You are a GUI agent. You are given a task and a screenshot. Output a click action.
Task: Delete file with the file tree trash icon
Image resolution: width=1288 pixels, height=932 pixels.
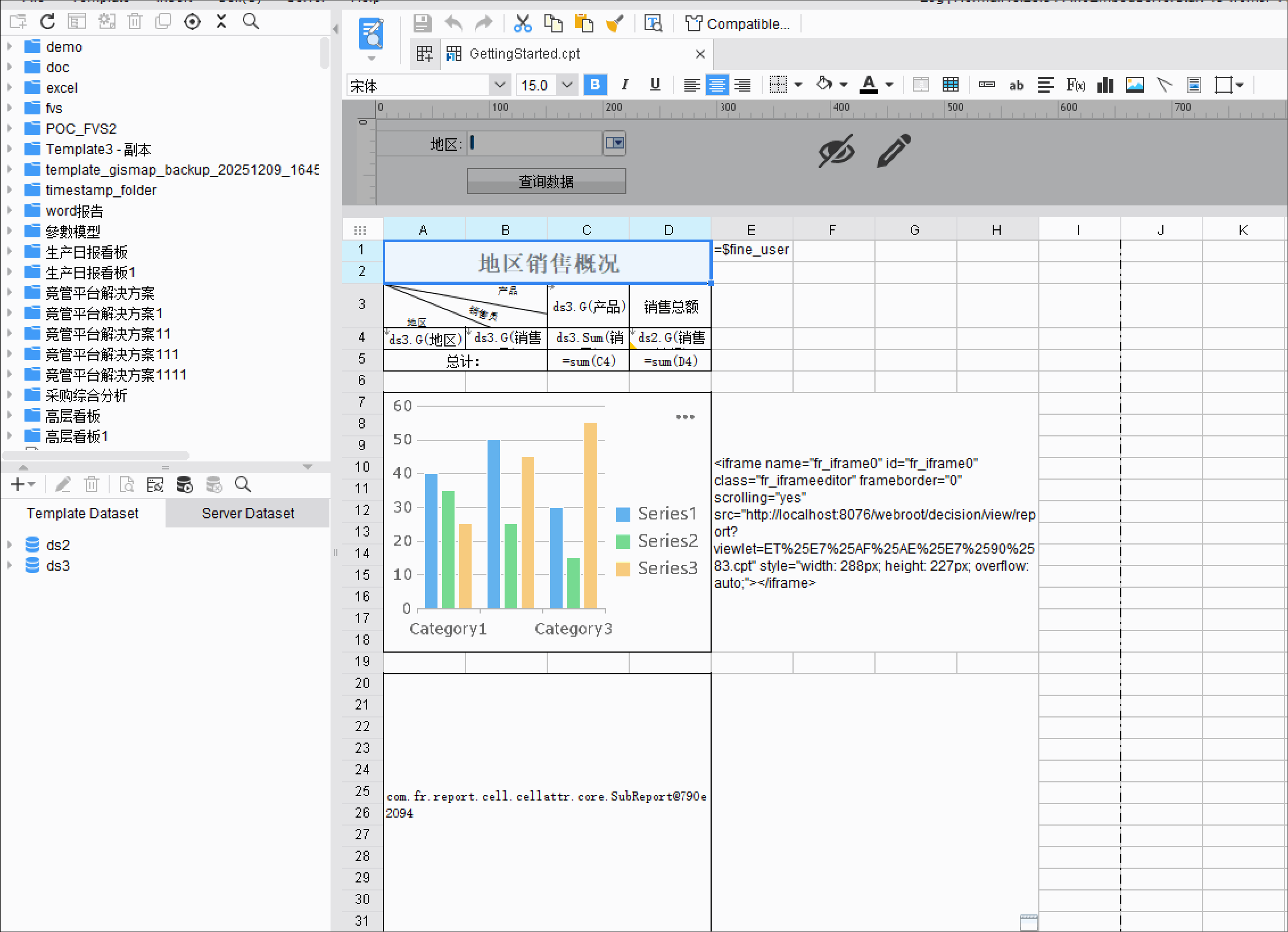[135, 22]
